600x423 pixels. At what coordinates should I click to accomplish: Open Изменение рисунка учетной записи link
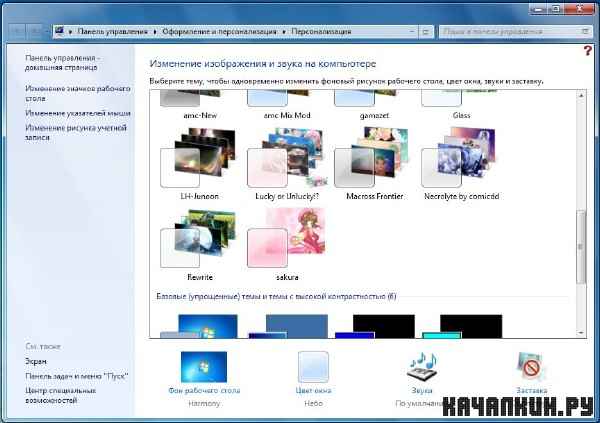(x=76, y=132)
